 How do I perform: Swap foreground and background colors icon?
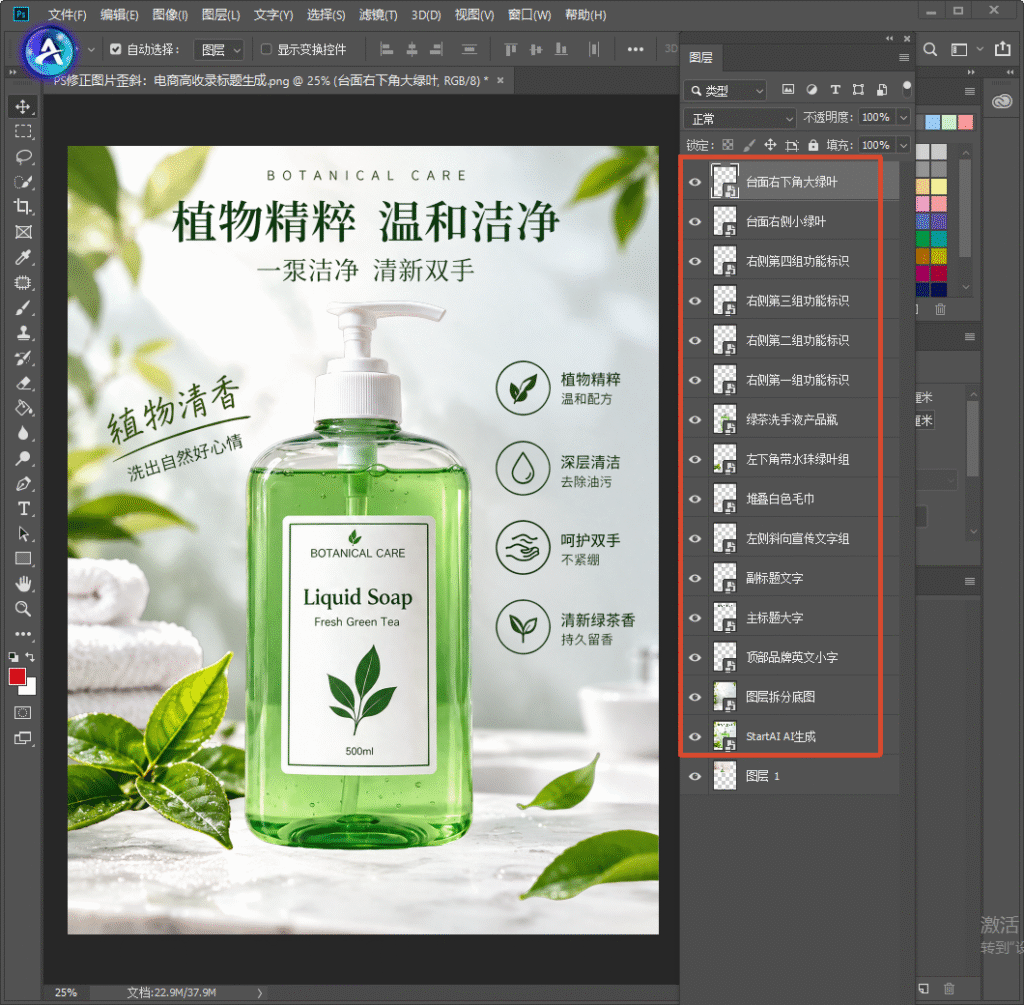tap(30, 656)
